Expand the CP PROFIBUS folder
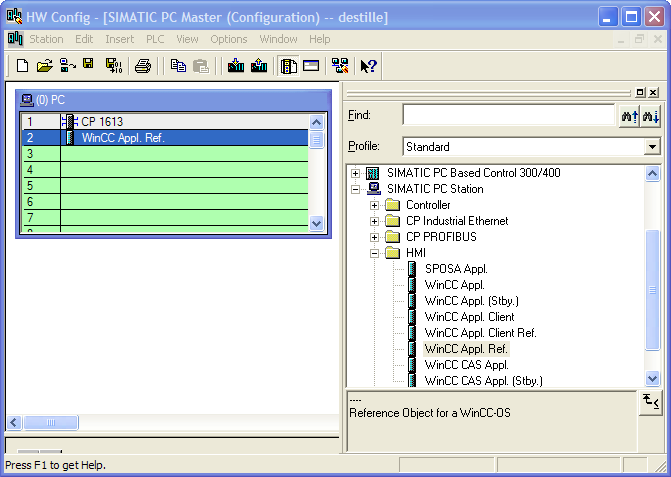 (x=374, y=237)
